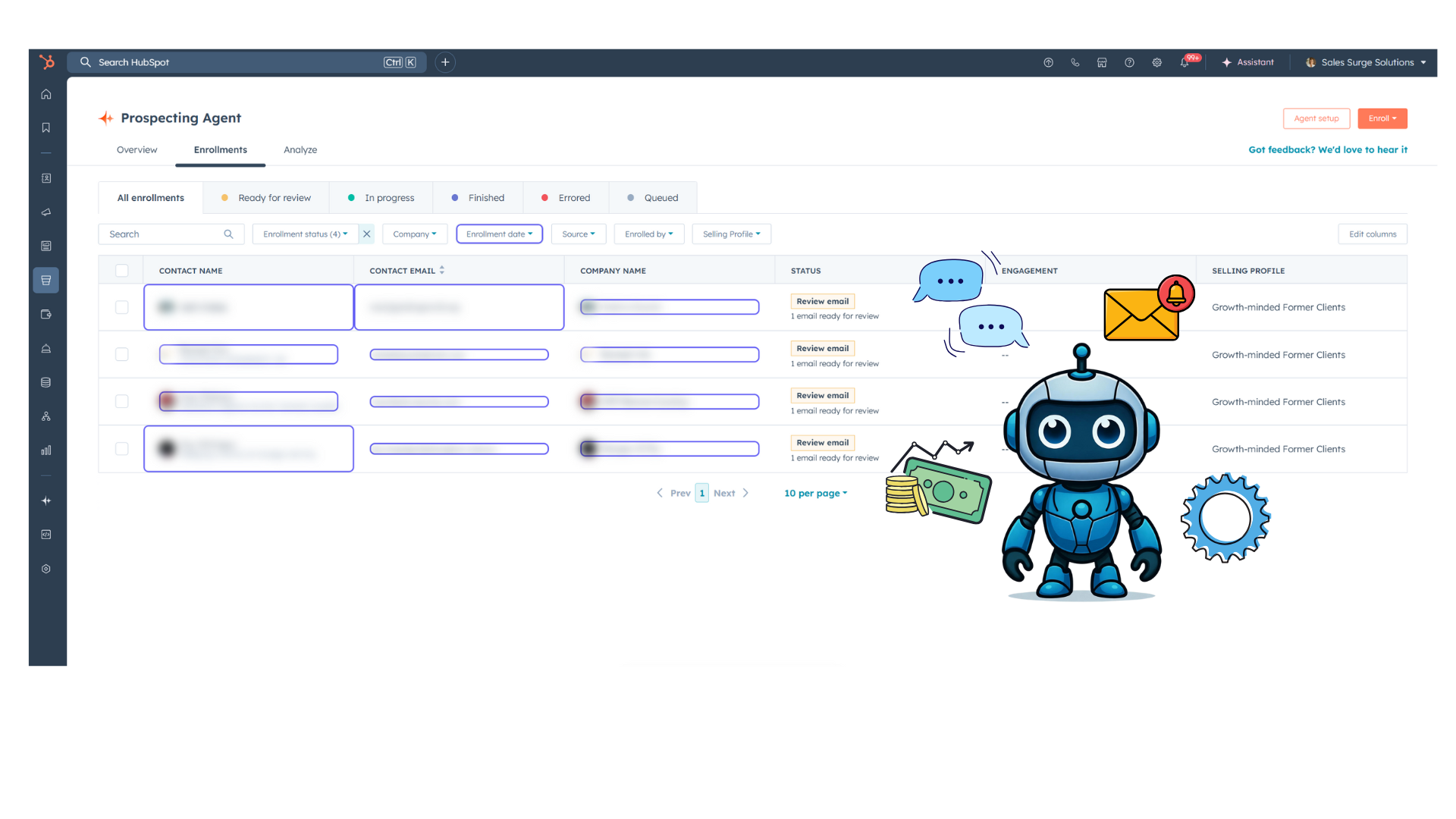Open the notifications bell icon
Viewport: 1456px width, 819px height.
(x=1185, y=63)
